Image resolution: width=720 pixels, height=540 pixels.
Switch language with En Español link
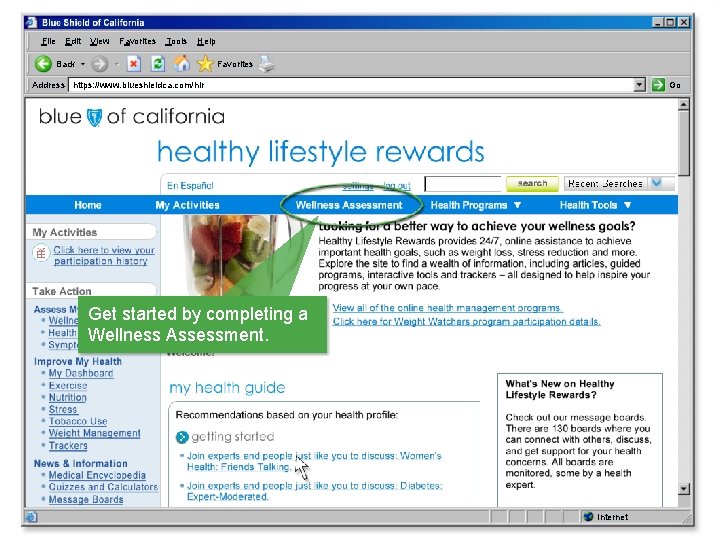point(190,186)
